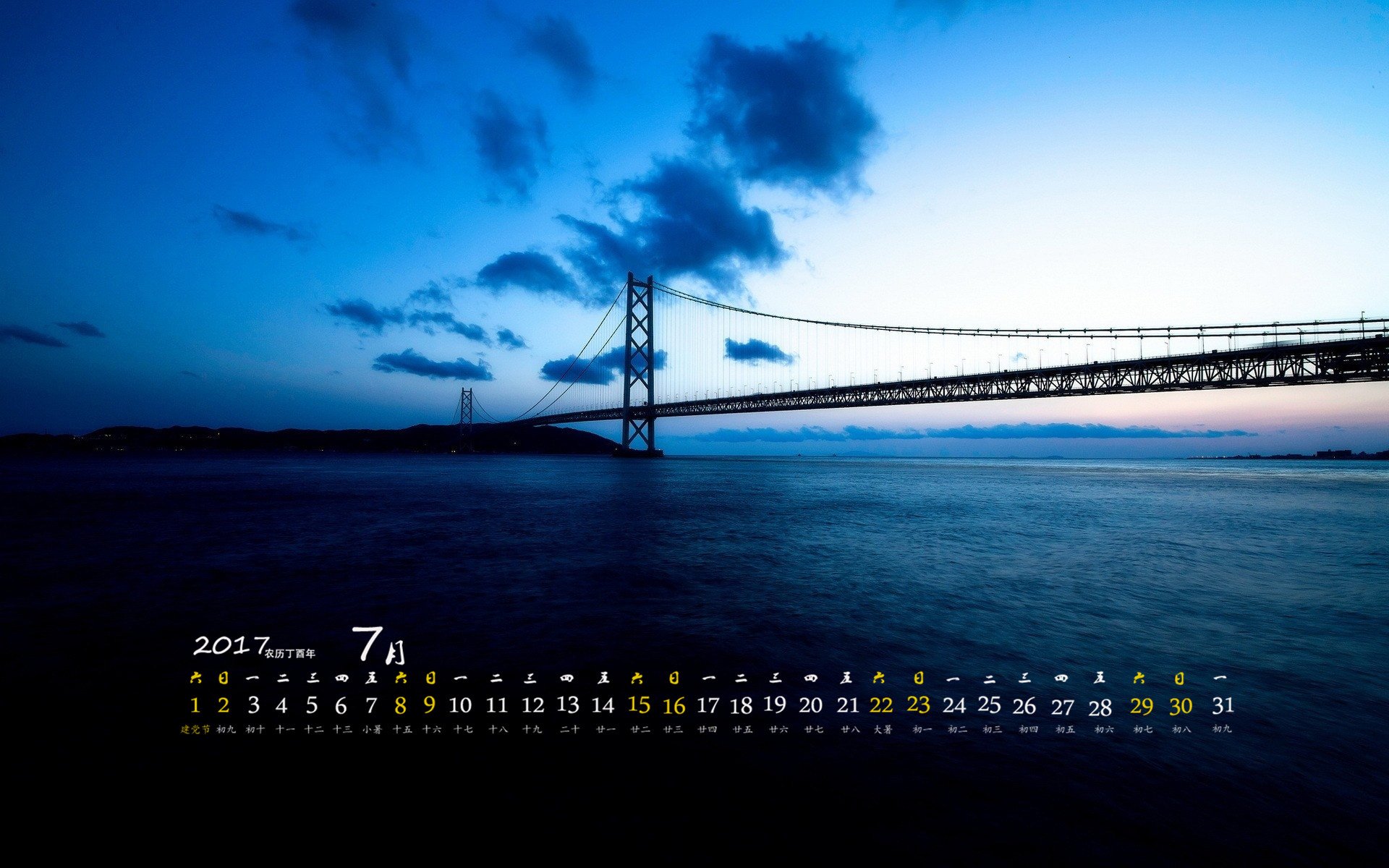
Task: Select July 1 on the calendar
Action: pyautogui.click(x=195, y=705)
